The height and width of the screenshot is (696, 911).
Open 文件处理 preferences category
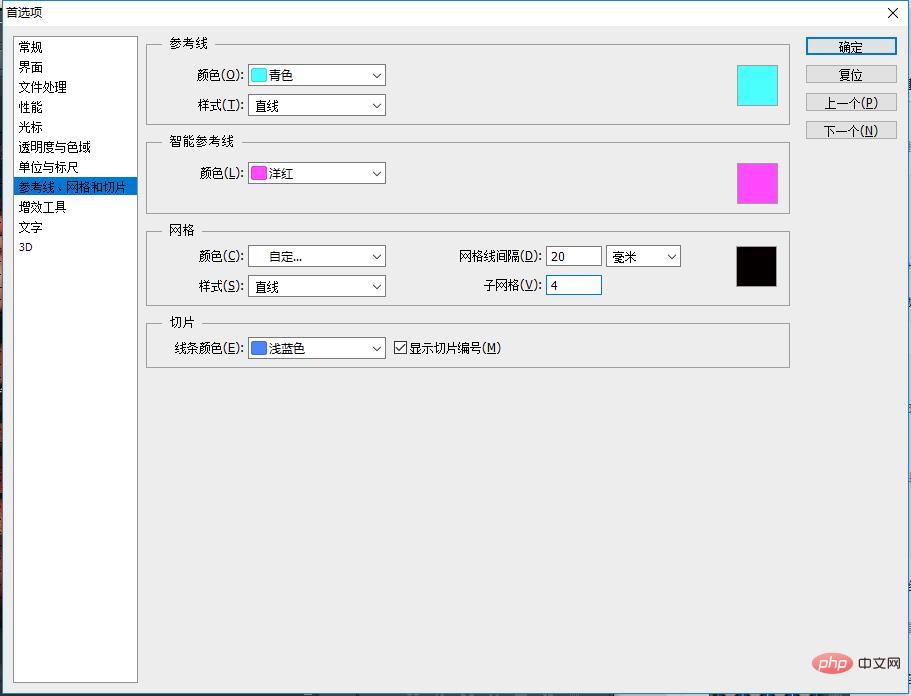point(42,87)
